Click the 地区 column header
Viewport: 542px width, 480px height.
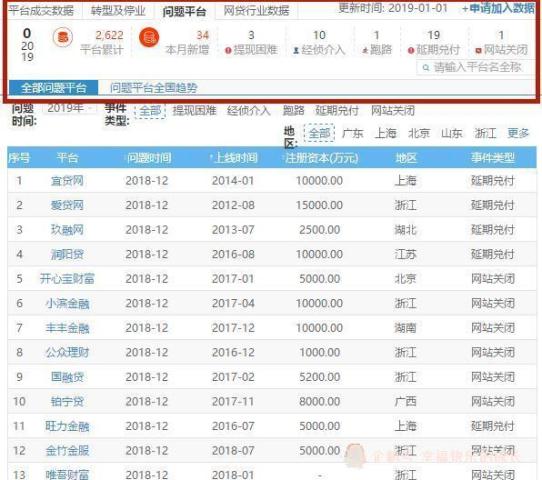tap(406, 158)
